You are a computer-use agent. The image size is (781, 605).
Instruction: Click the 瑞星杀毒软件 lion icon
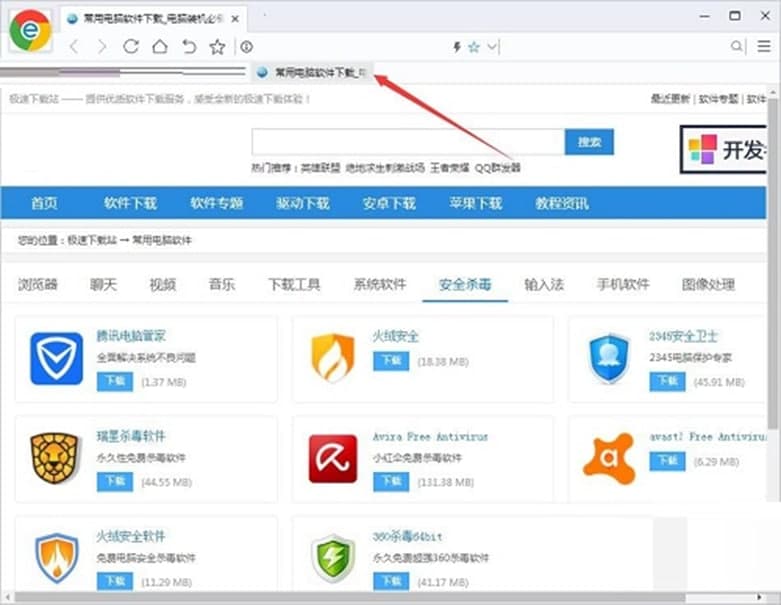click(55, 458)
